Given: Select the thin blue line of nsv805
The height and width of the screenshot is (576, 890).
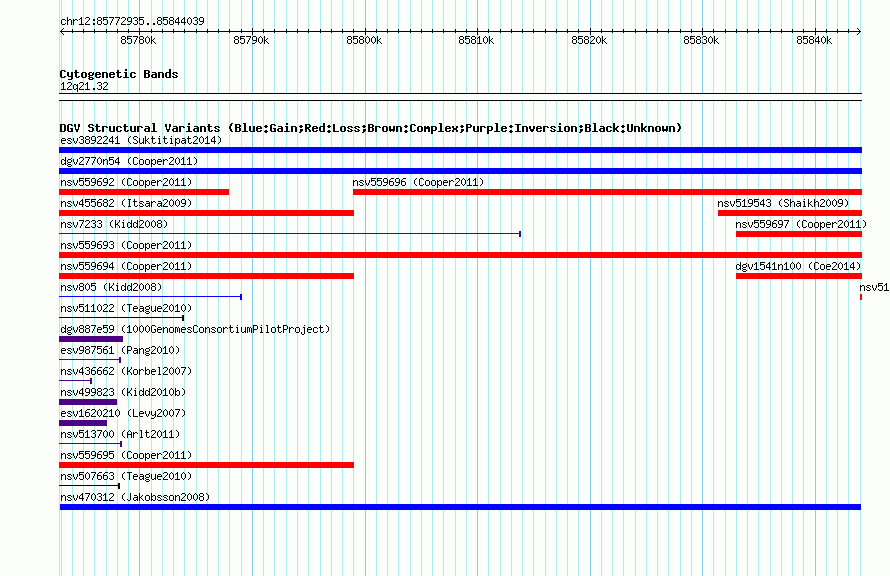Looking at the screenshot, I should (150, 297).
